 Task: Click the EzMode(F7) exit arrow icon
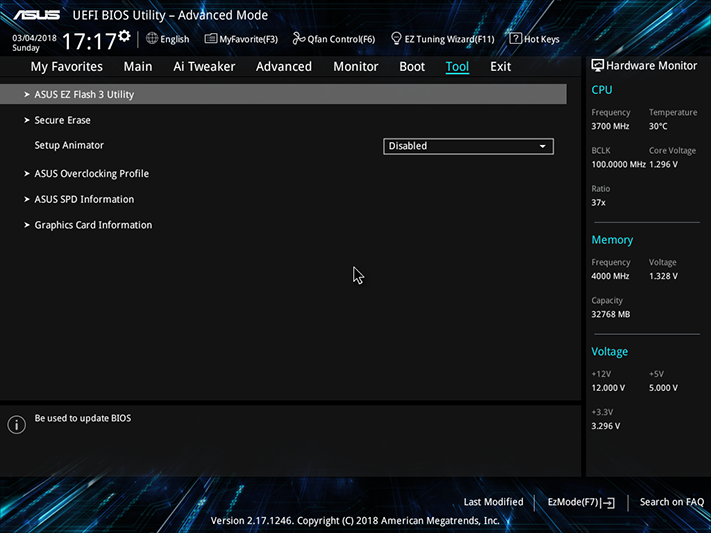click(609, 503)
